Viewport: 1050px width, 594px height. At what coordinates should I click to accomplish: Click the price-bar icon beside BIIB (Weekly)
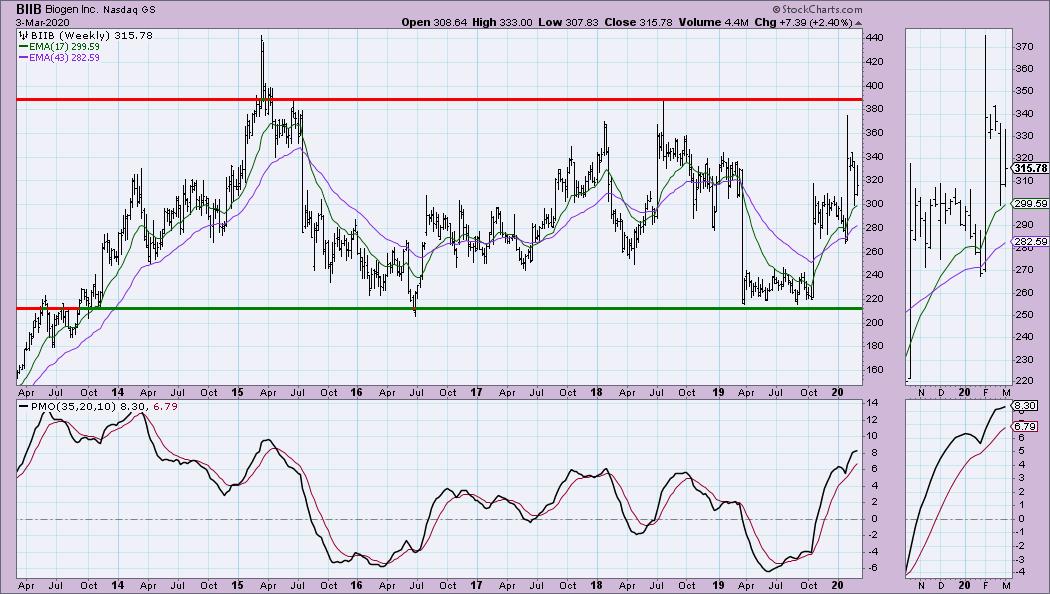click(x=23, y=35)
